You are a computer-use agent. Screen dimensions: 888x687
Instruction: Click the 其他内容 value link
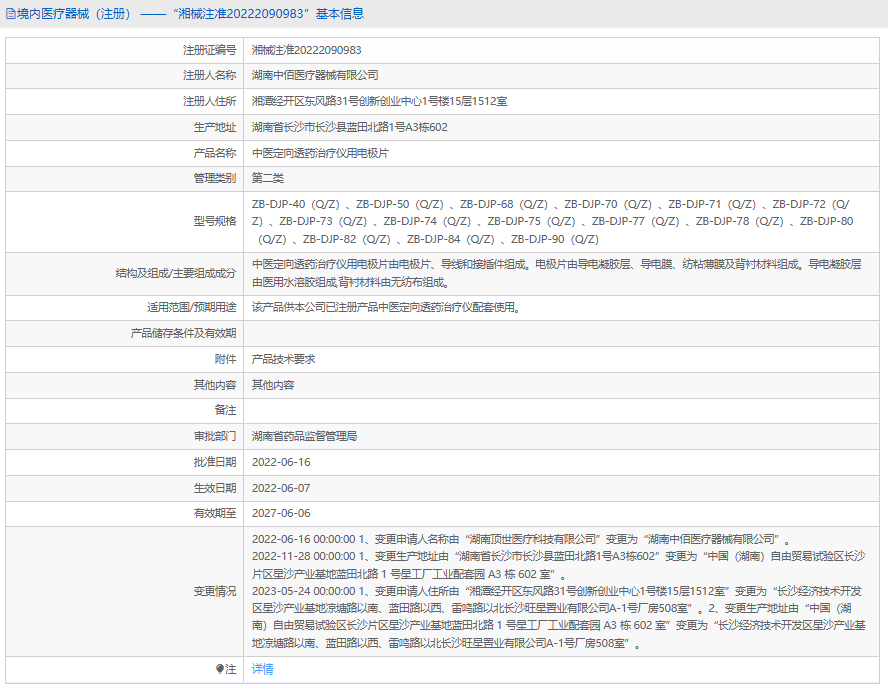click(273, 385)
